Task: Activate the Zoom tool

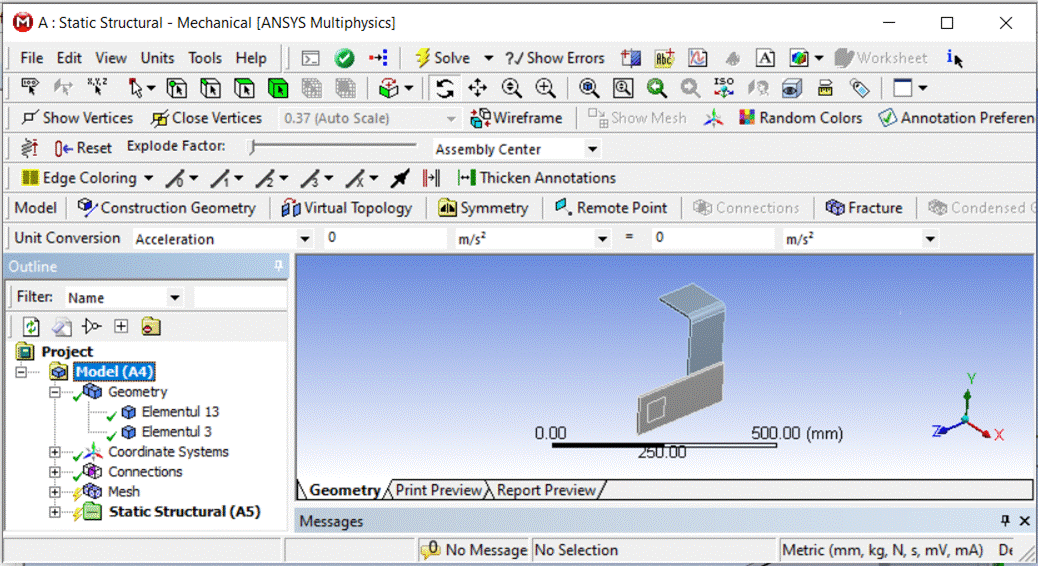Action: click(511, 87)
